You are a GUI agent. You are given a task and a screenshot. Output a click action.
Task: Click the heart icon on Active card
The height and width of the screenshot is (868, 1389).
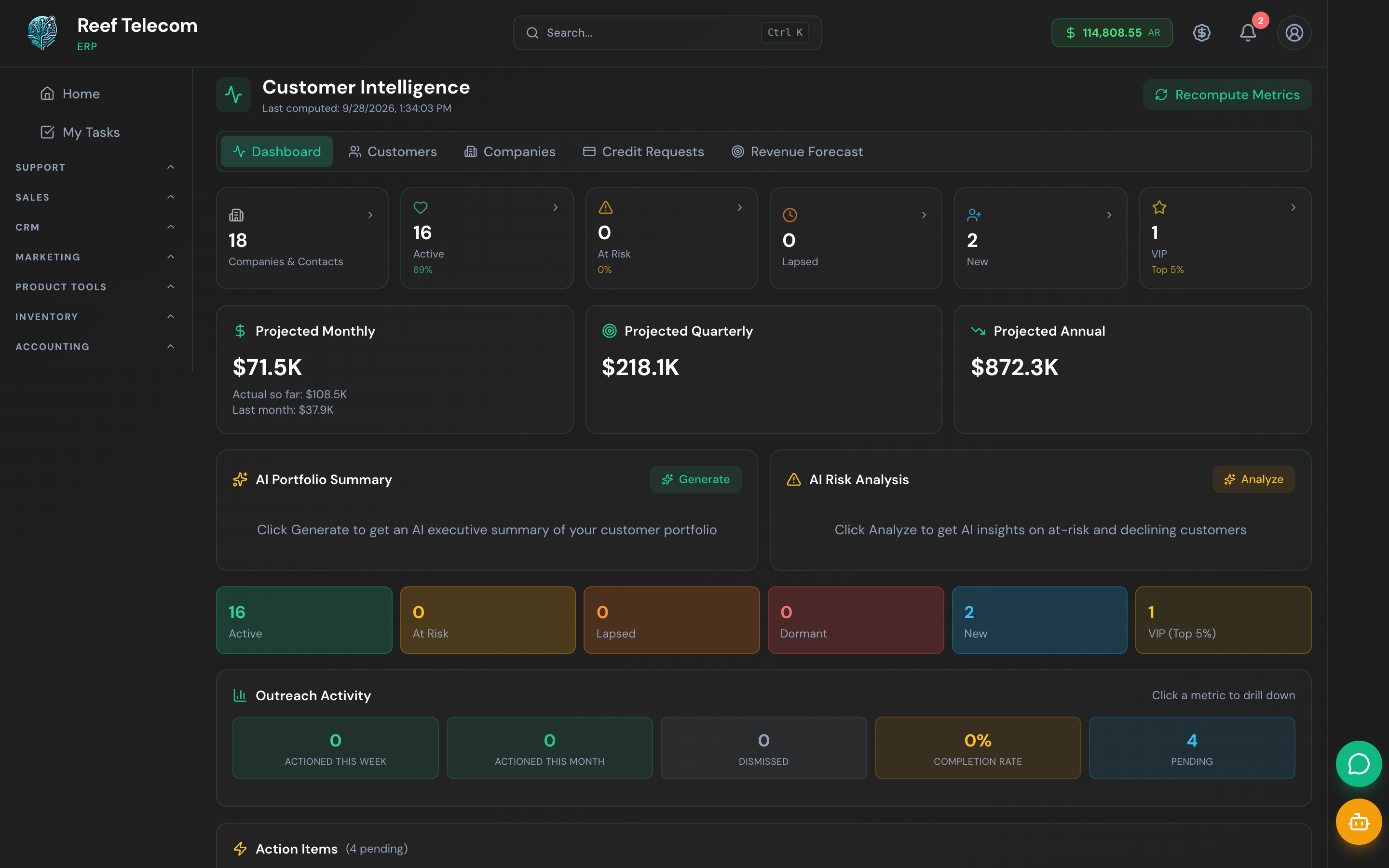click(421, 207)
